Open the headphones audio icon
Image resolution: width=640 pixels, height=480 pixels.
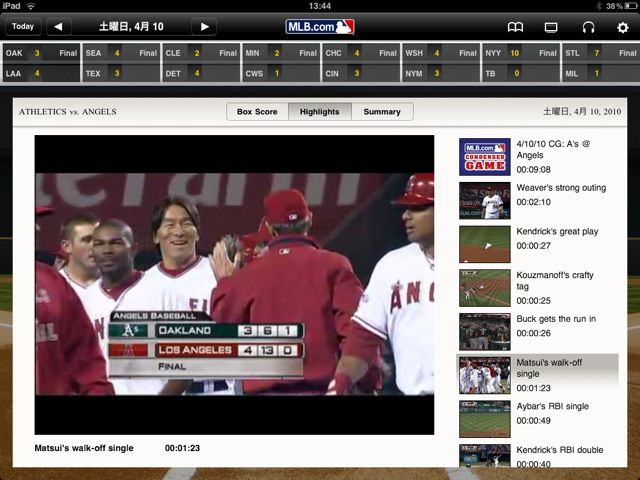click(588, 27)
